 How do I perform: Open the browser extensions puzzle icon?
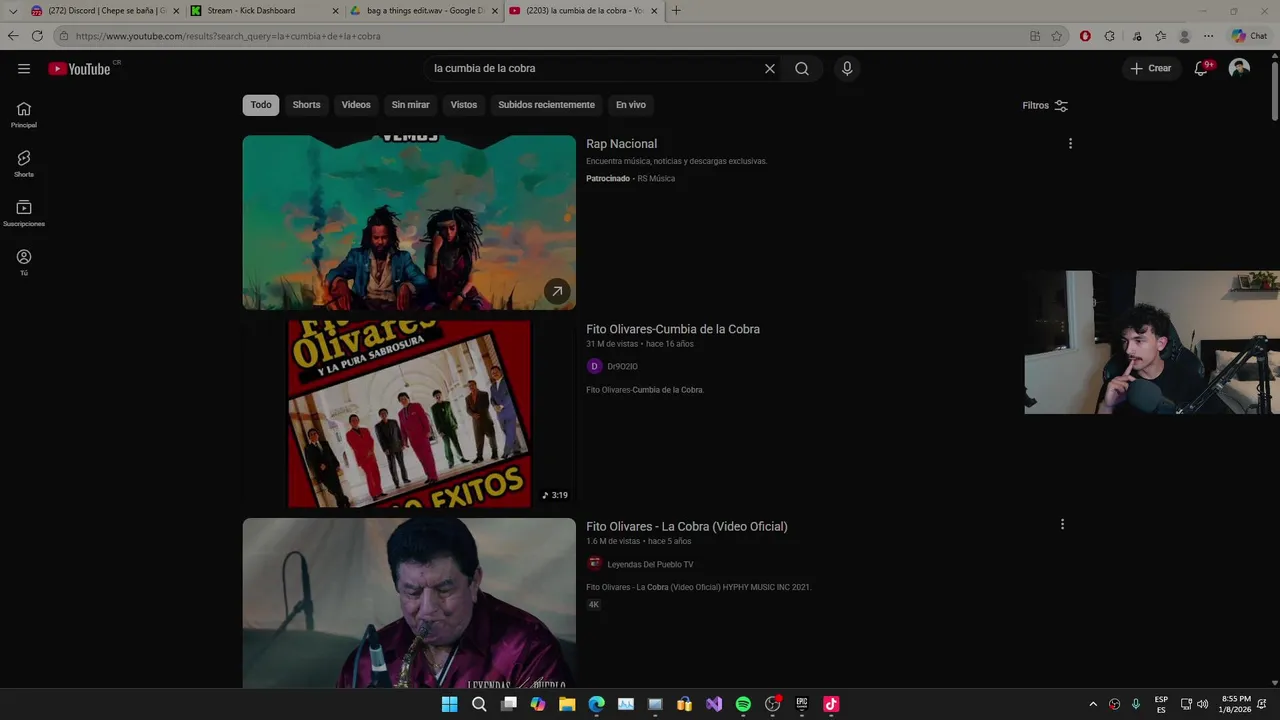[1110, 36]
